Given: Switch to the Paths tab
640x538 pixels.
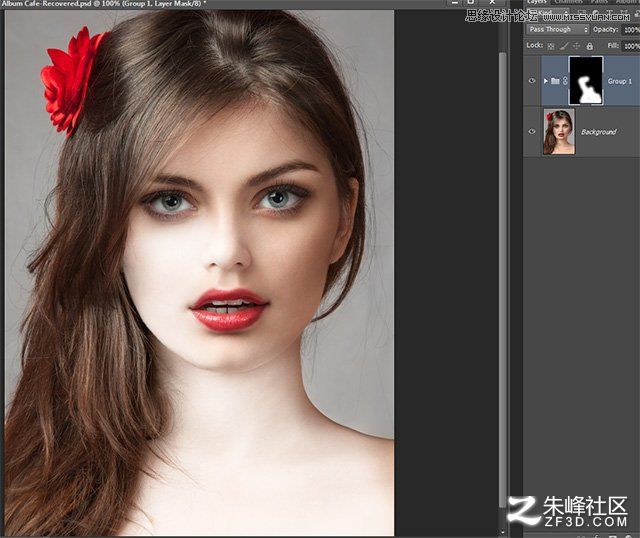Looking at the screenshot, I should (x=599, y=2).
